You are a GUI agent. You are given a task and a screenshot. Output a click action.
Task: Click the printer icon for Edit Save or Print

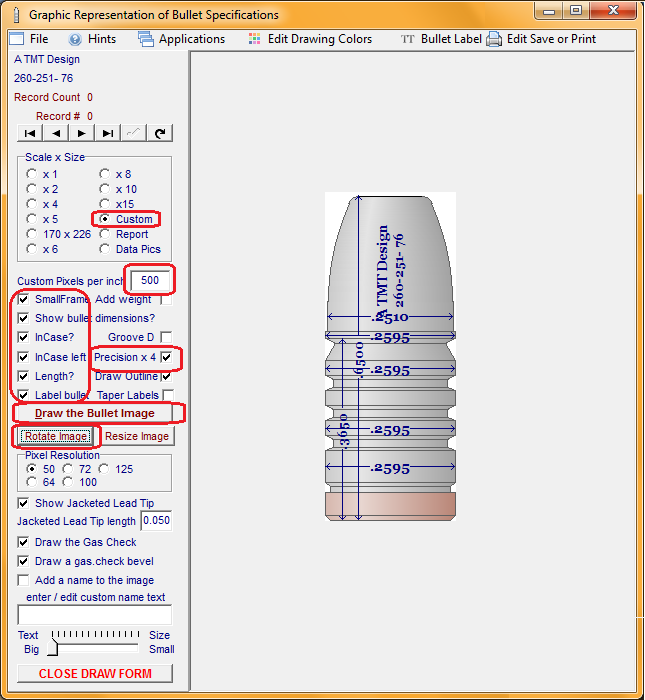tap(494, 39)
